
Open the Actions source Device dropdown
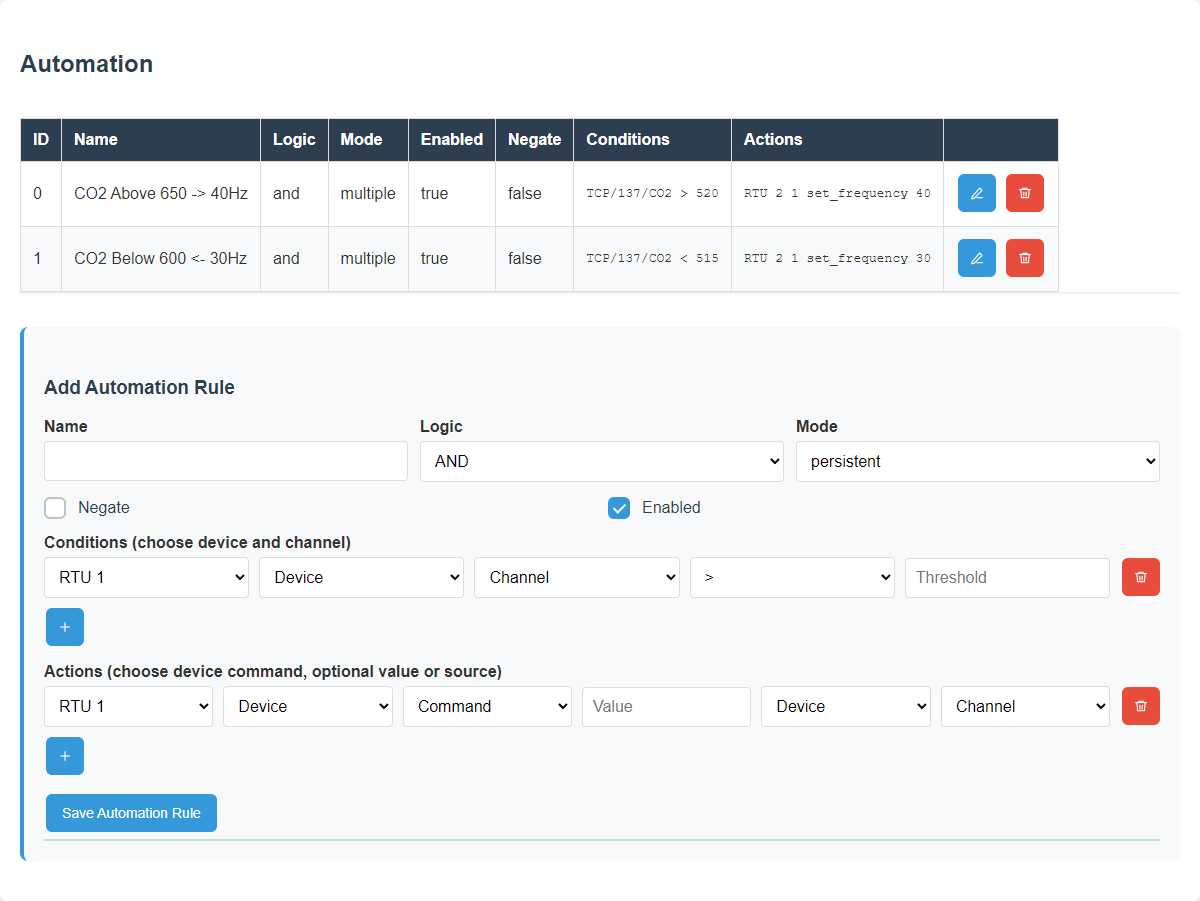click(x=846, y=706)
